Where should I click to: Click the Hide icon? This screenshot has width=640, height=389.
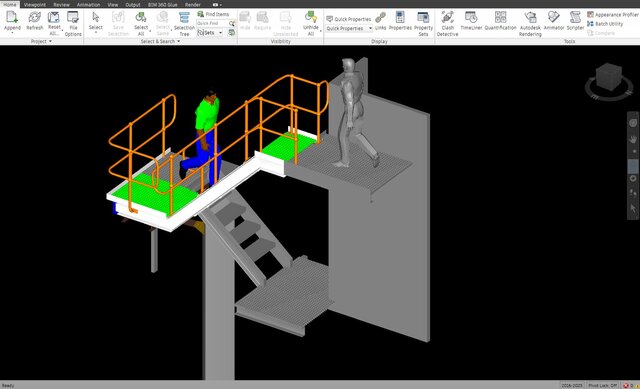click(x=245, y=17)
